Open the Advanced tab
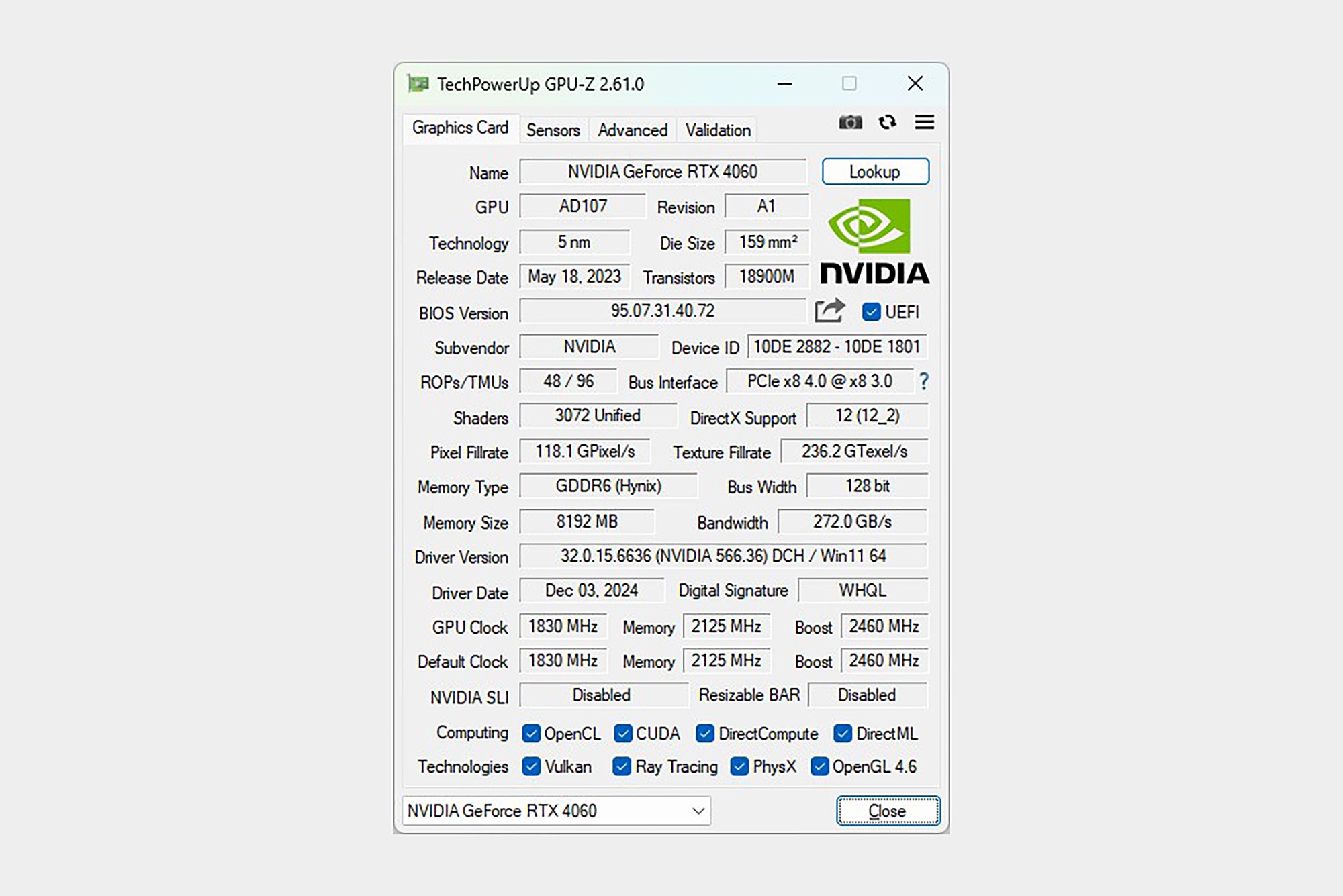1343x896 pixels. pyautogui.click(x=633, y=130)
